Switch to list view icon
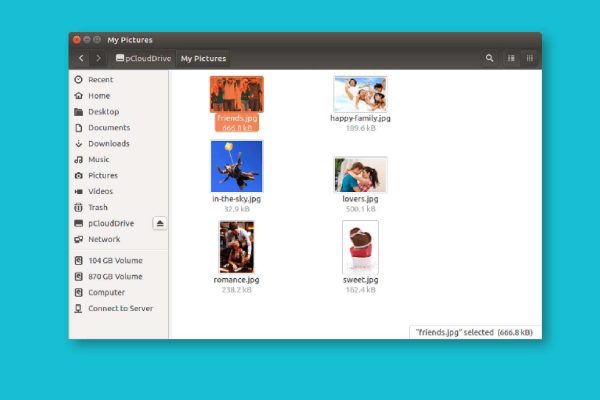Viewport: 600px width, 400px height. coord(511,58)
